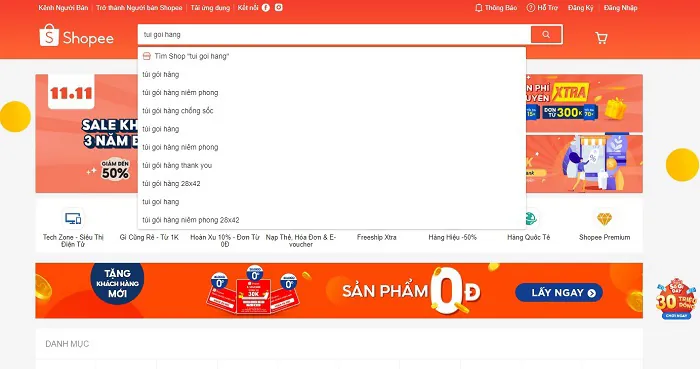Image resolution: width=700 pixels, height=369 pixels.
Task: Click Đăng Ký to register
Action: (x=580, y=8)
